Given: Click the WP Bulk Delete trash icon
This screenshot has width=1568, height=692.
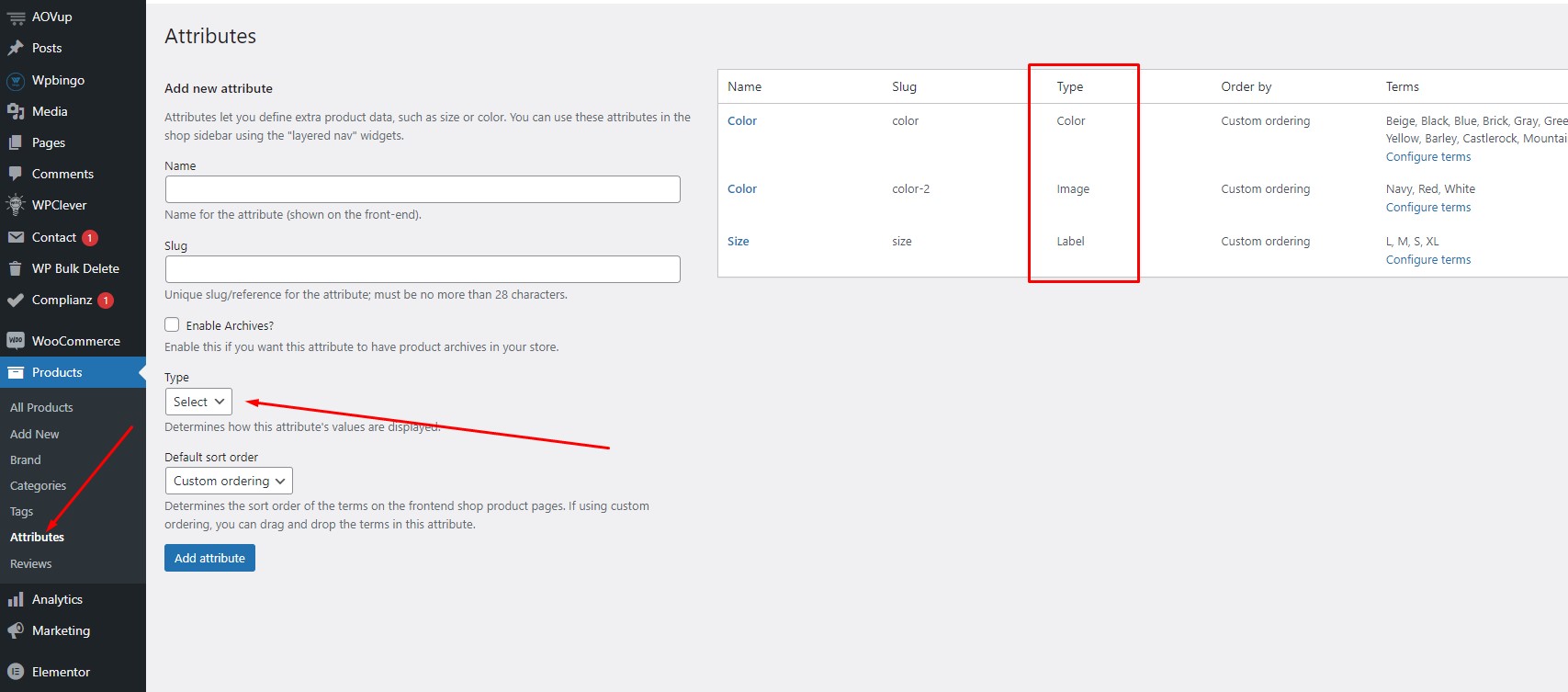Looking at the screenshot, I should pos(16,268).
